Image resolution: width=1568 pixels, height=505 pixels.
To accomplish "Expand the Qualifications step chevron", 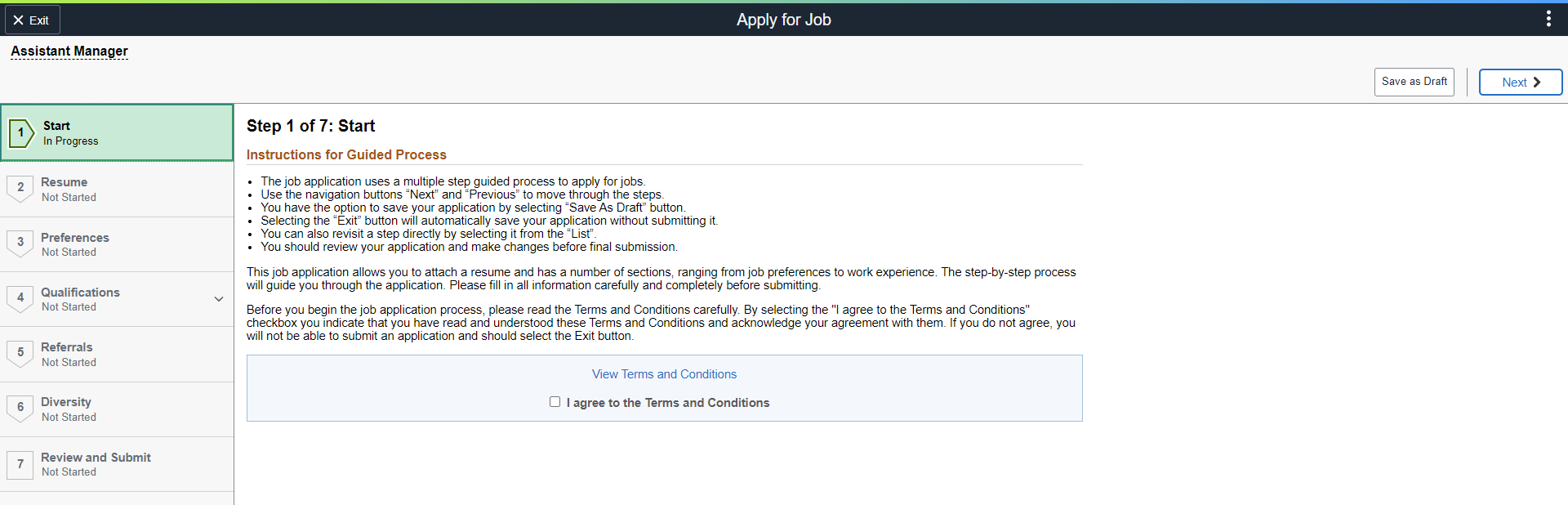I will click(x=219, y=299).
